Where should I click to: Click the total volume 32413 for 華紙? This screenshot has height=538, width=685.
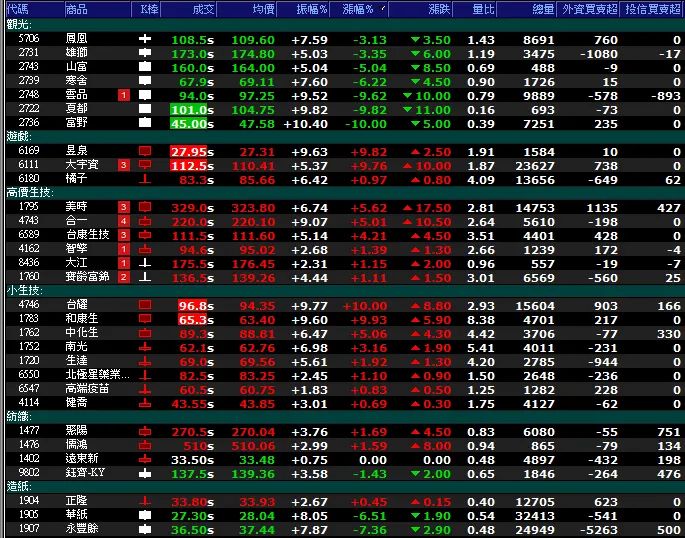tap(534, 516)
